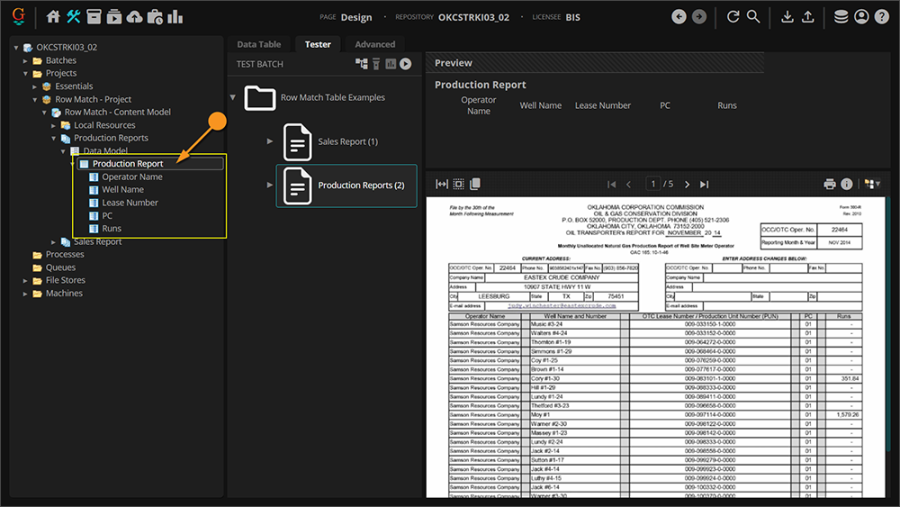Go to next page in viewer

(x=687, y=184)
